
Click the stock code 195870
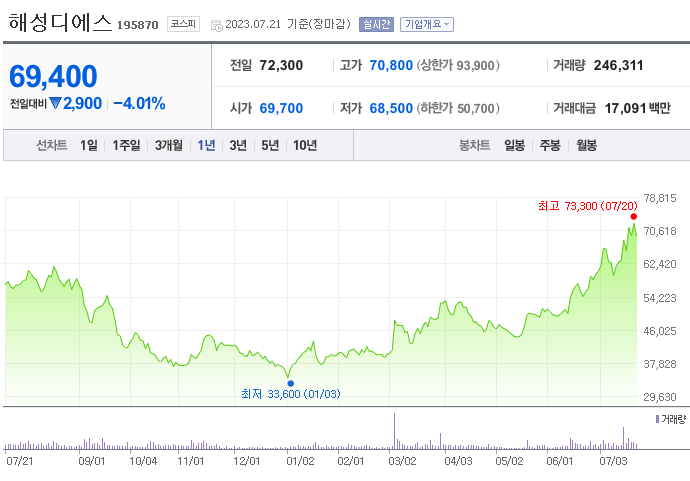pos(138,25)
